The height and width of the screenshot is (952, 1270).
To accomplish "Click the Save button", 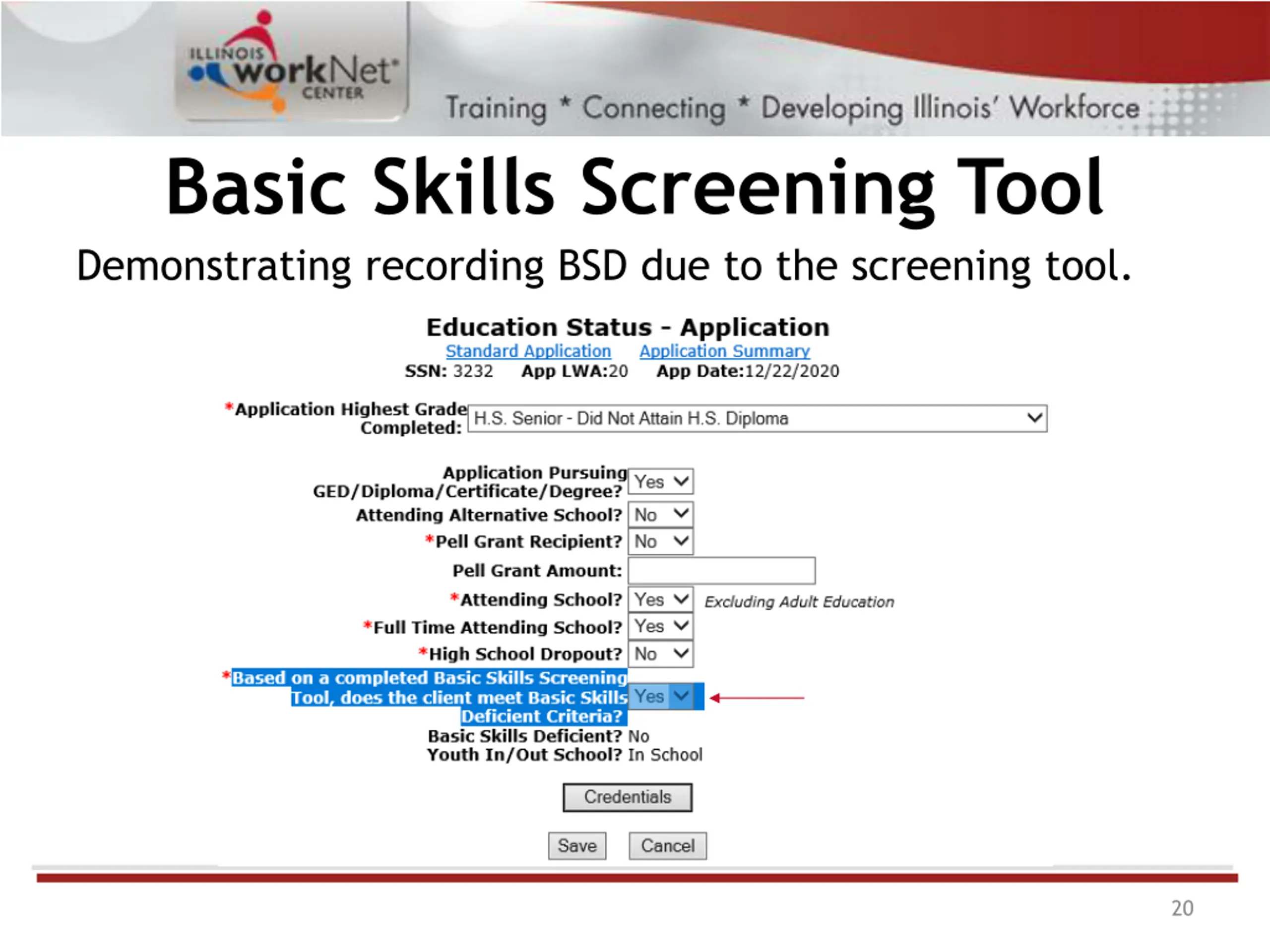I will tap(577, 846).
